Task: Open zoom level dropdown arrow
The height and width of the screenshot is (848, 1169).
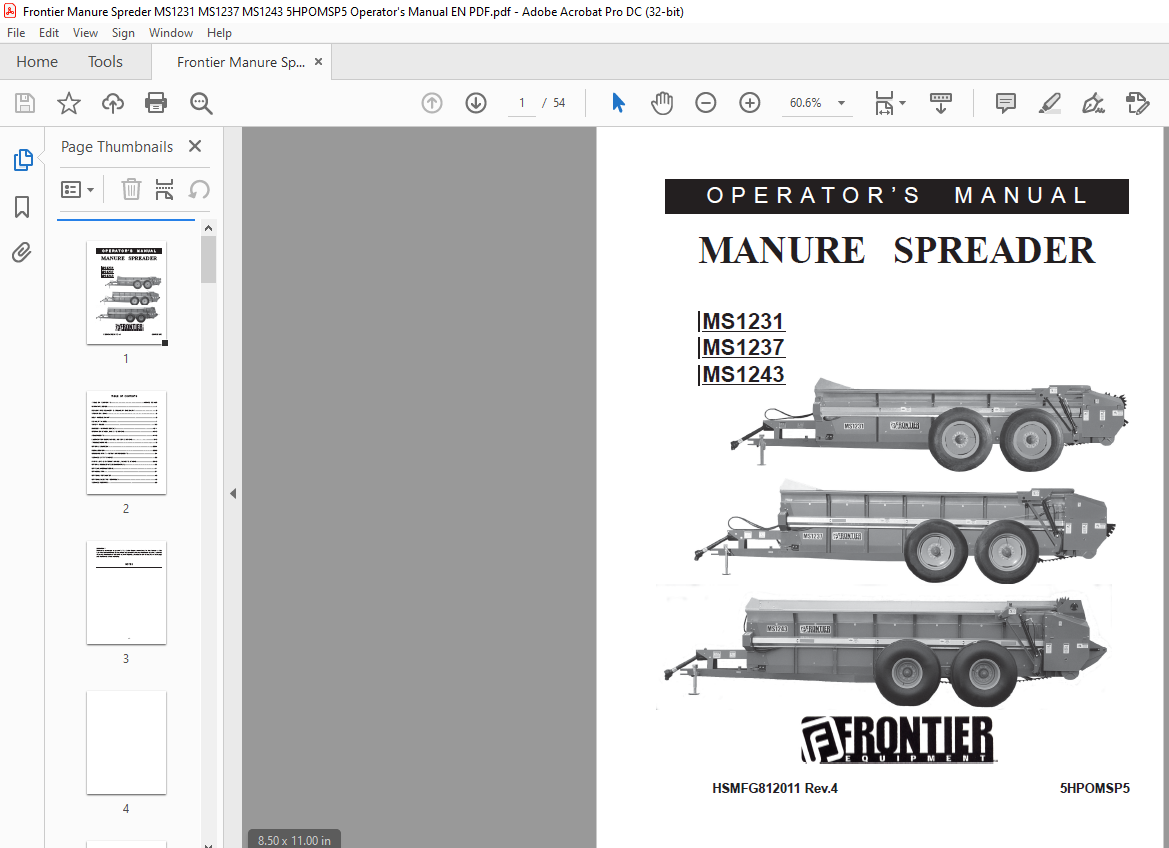Action: (842, 103)
